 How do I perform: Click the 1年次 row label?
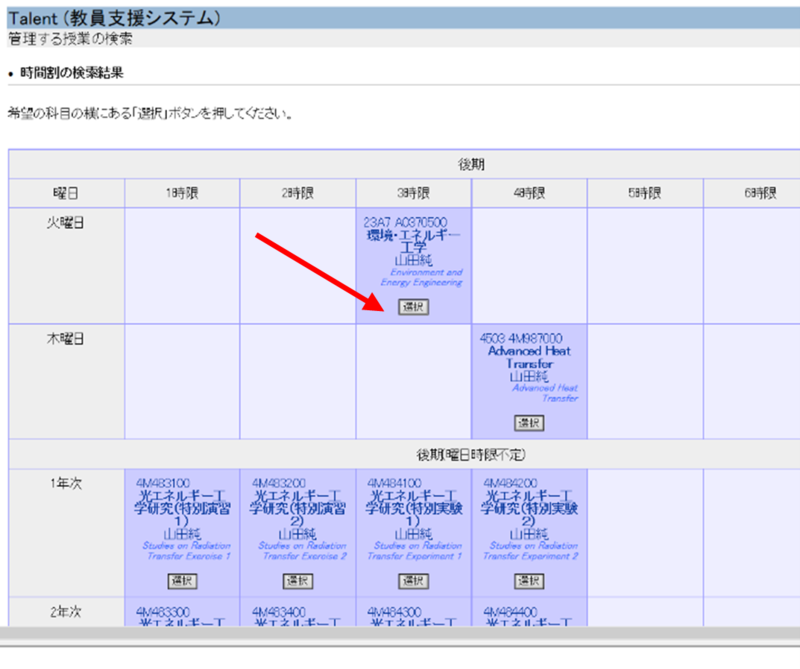click(66, 483)
